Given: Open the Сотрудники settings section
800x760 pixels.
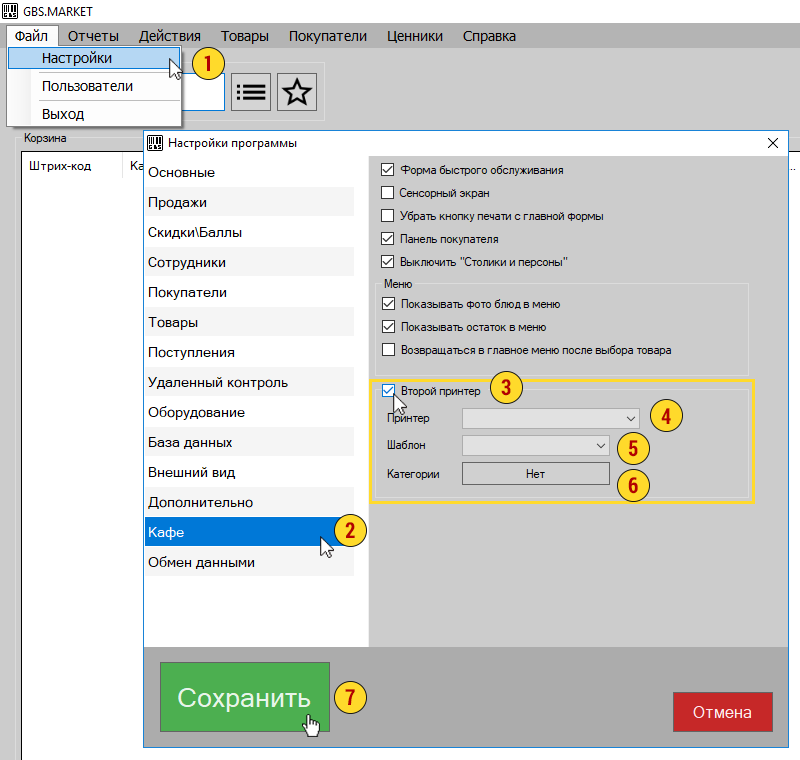Looking at the screenshot, I should pos(249,263).
